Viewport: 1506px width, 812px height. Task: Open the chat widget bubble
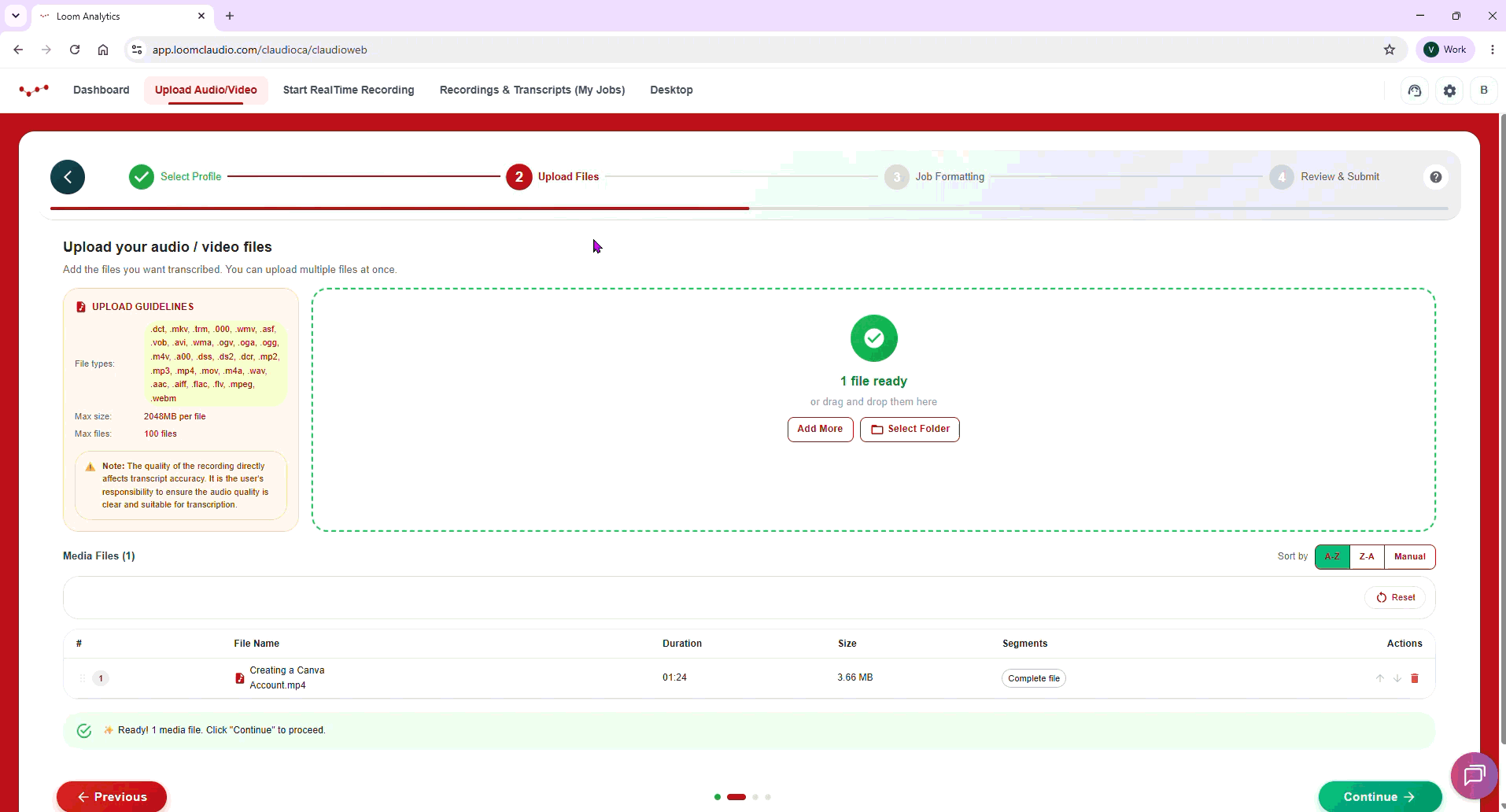(x=1475, y=776)
